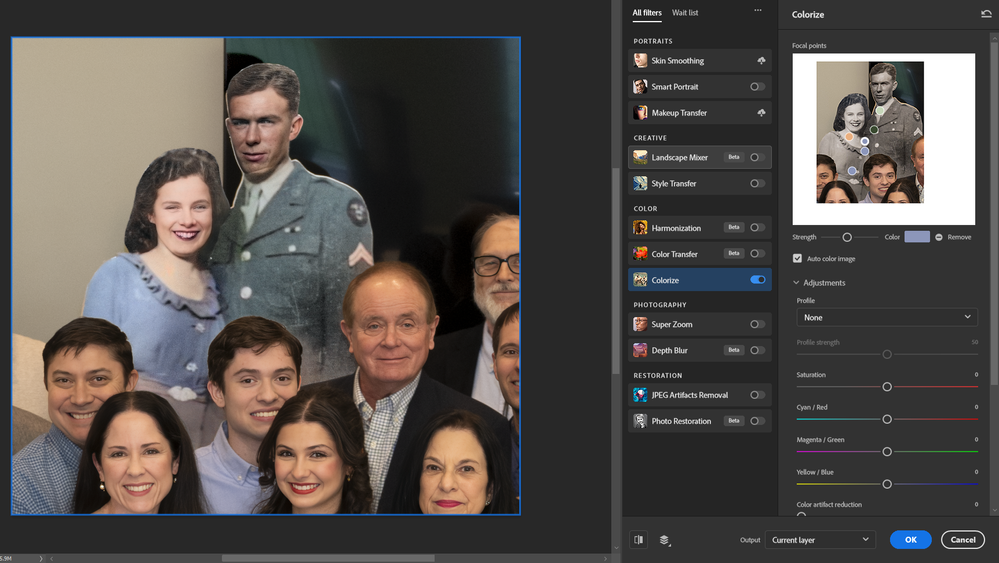Click the Colorize filter icon
Viewport: 999px width, 563px height.
tap(640, 280)
